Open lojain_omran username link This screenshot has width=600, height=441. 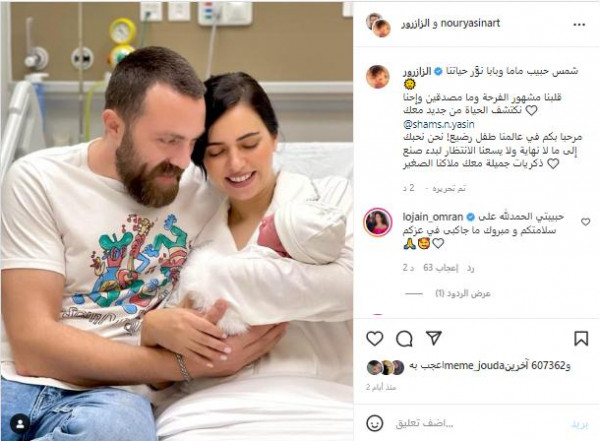[x=433, y=217]
